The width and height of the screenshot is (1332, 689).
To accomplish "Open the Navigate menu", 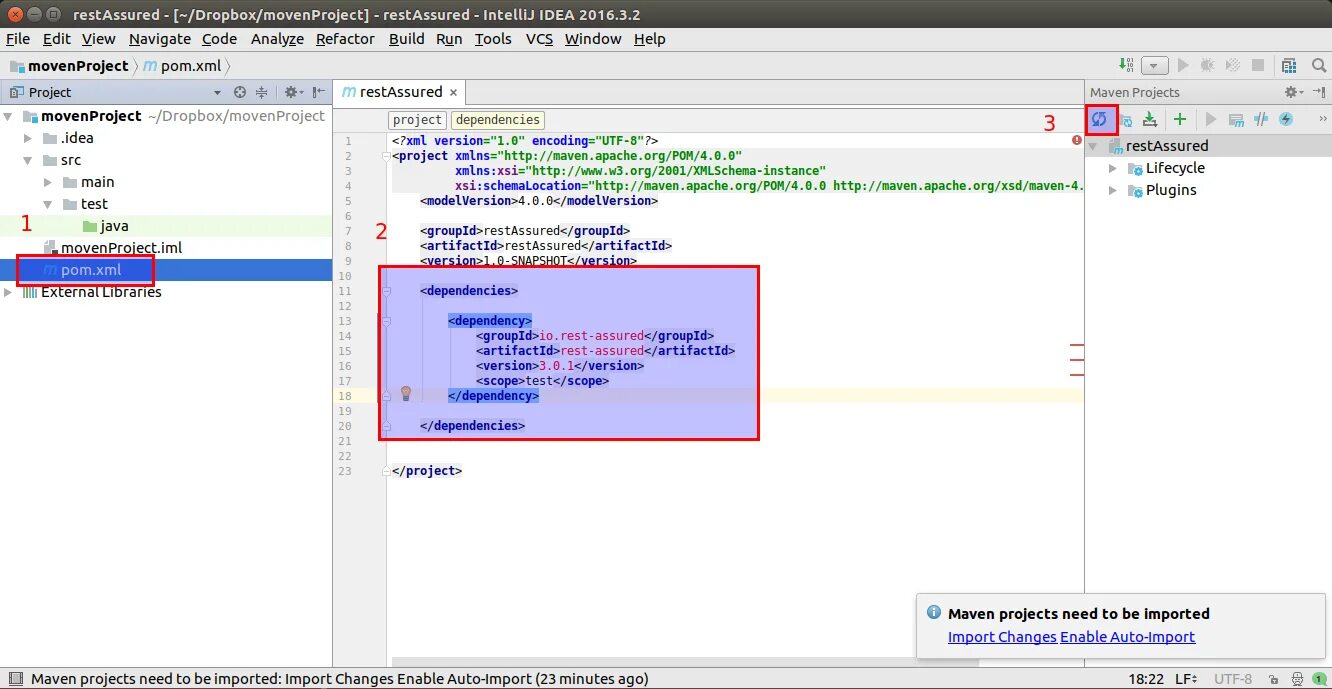I will 160,39.
